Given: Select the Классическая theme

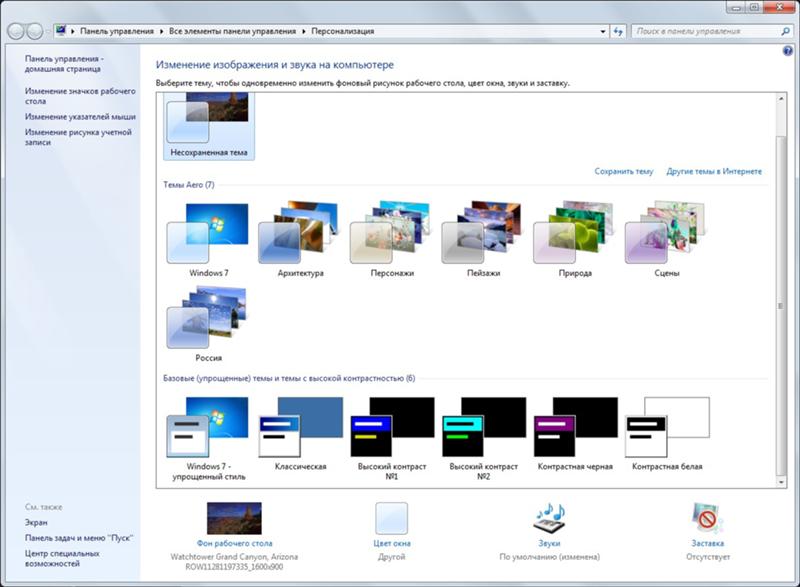Looking at the screenshot, I should [x=301, y=433].
